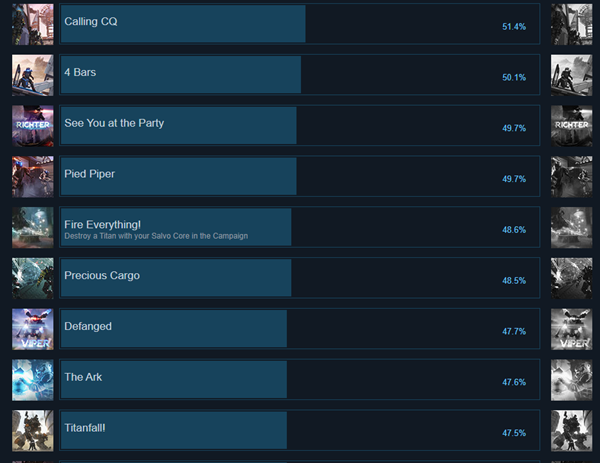Click the Calling CQ achievement title
This screenshot has width=600, height=463.
point(90,21)
